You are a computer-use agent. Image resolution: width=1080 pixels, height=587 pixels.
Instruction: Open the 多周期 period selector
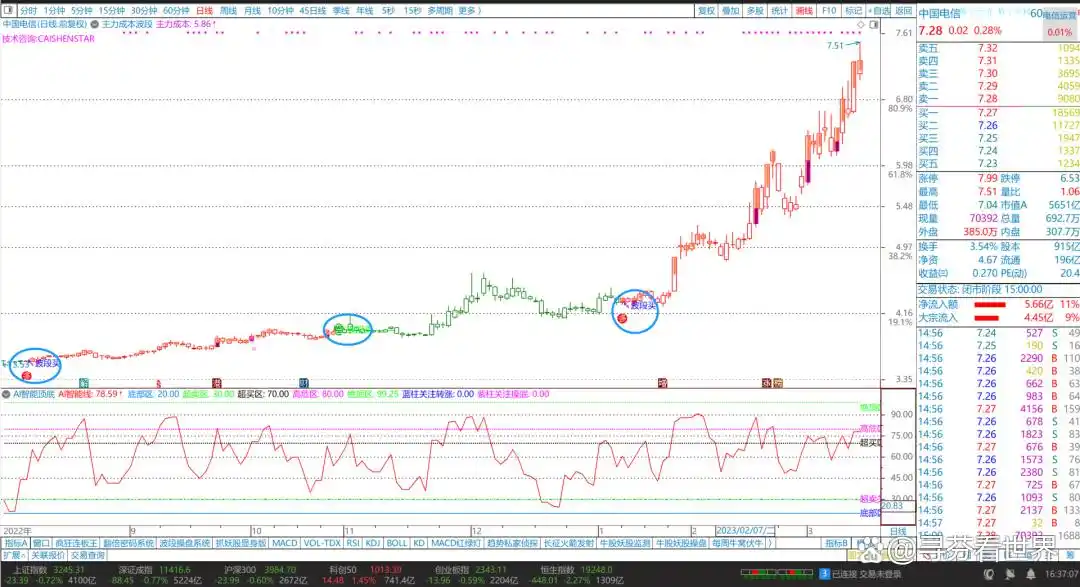coord(440,7)
